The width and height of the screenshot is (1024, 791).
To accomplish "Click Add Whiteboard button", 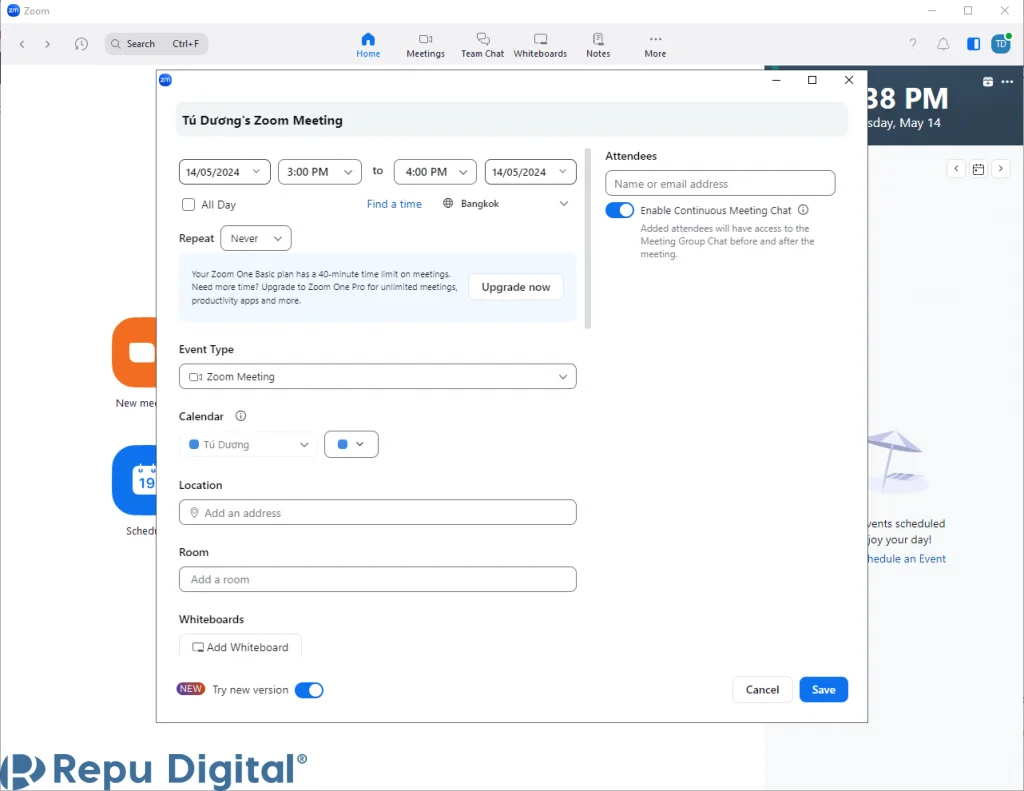I will tap(240, 646).
